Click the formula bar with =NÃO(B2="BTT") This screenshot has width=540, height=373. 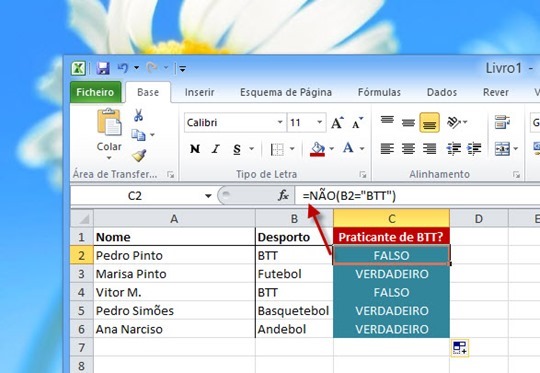(x=417, y=196)
